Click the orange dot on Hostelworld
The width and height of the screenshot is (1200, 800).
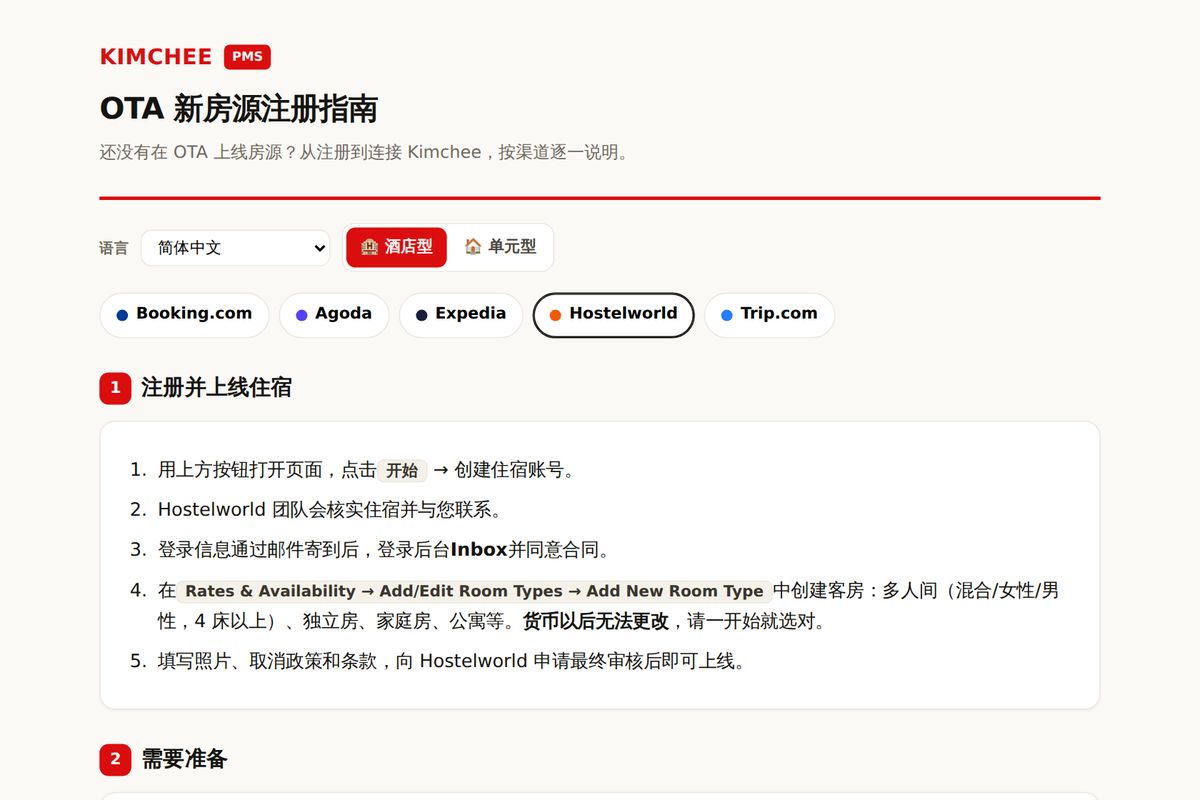point(555,315)
